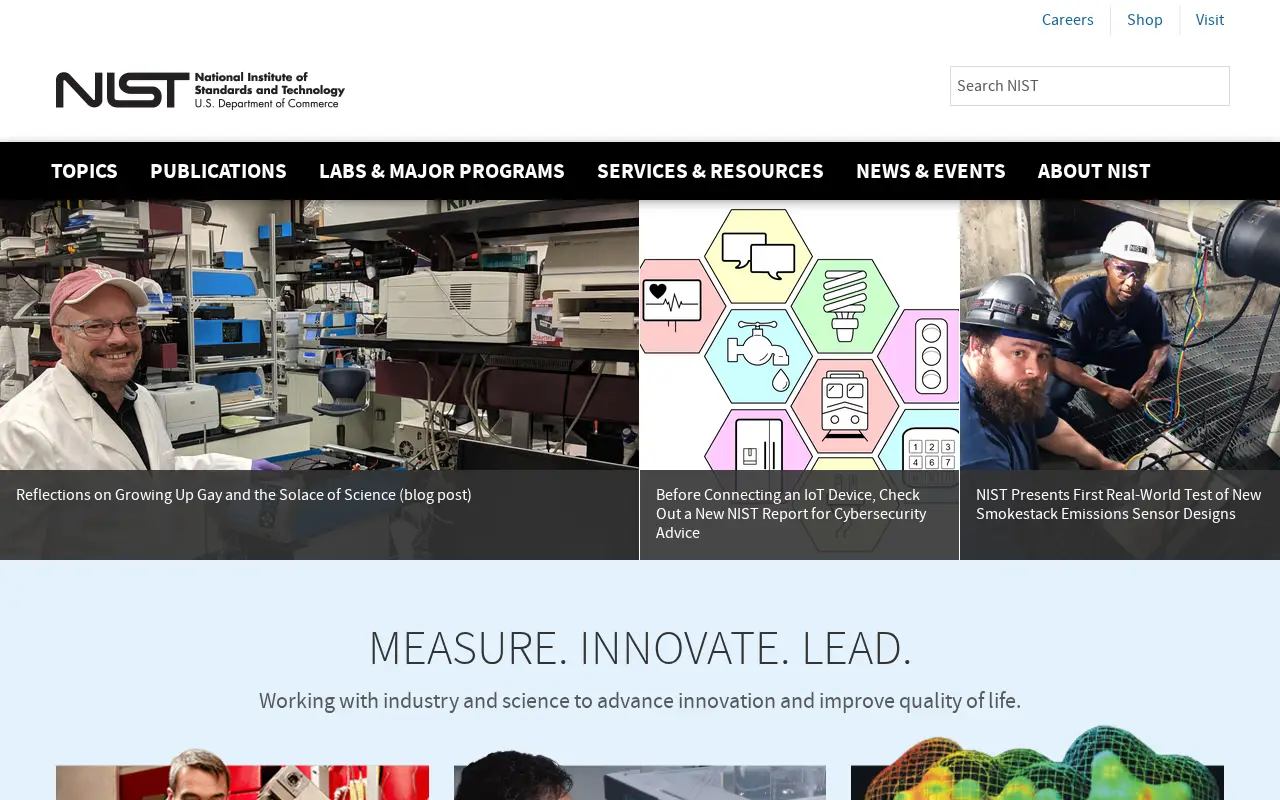The height and width of the screenshot is (800, 1280).
Task: Go to the Visit page
Action: [x=1210, y=20]
